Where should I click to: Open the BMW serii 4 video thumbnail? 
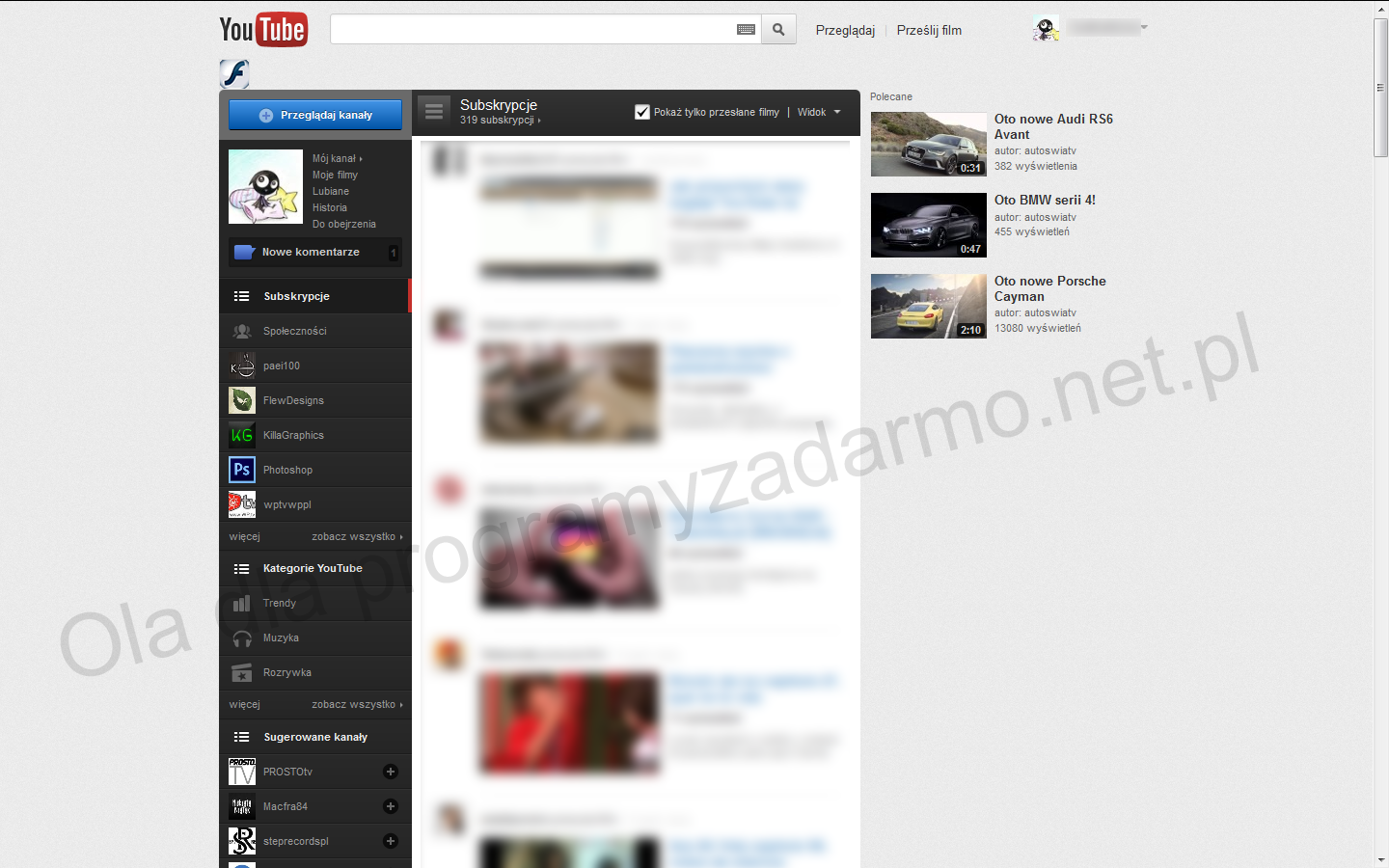click(929, 225)
